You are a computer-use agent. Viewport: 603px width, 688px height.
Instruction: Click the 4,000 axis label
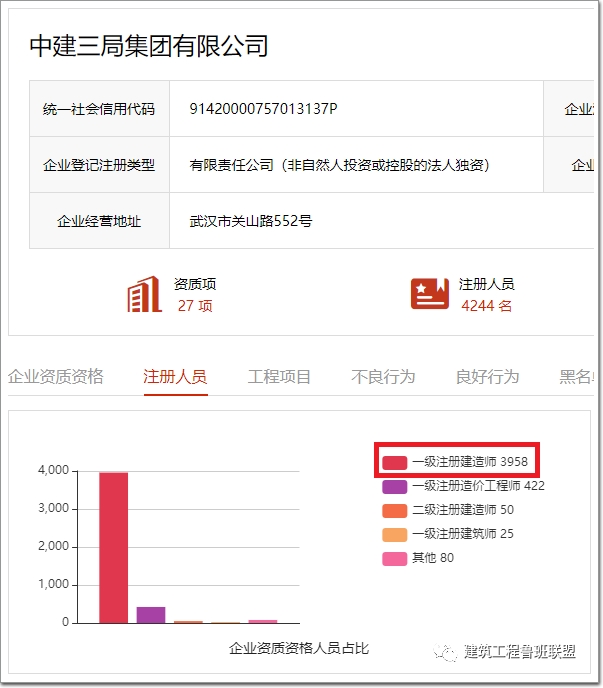click(54, 471)
